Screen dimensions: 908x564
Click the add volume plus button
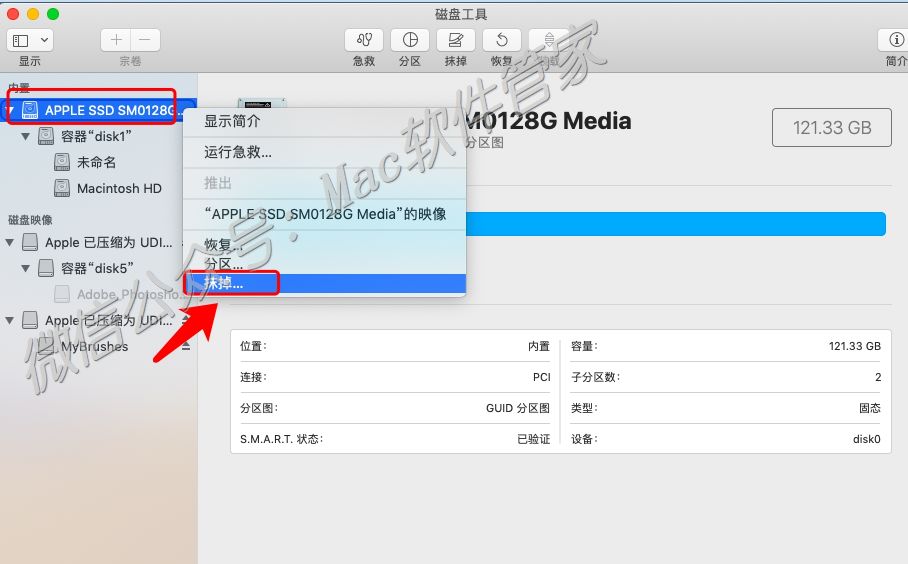(x=116, y=40)
